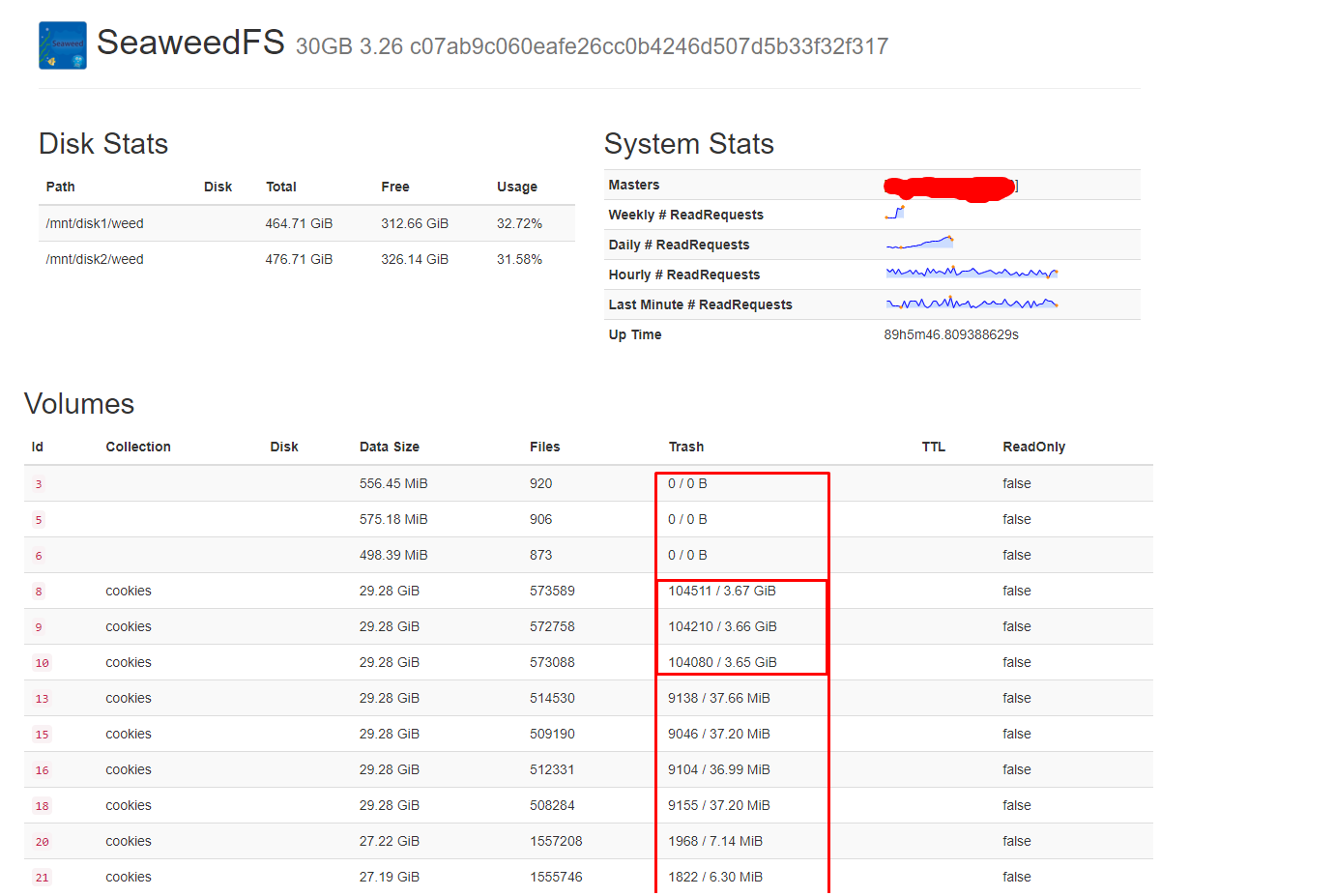Click the 32.72% usage value for disk1

(x=519, y=223)
